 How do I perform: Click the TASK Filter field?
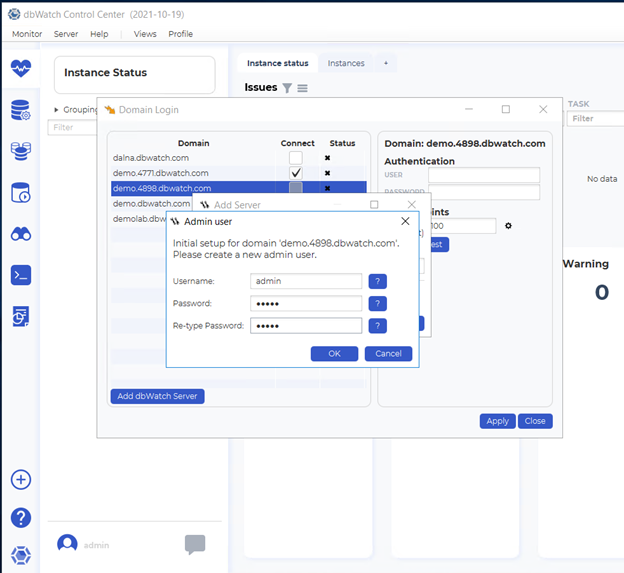(595, 119)
